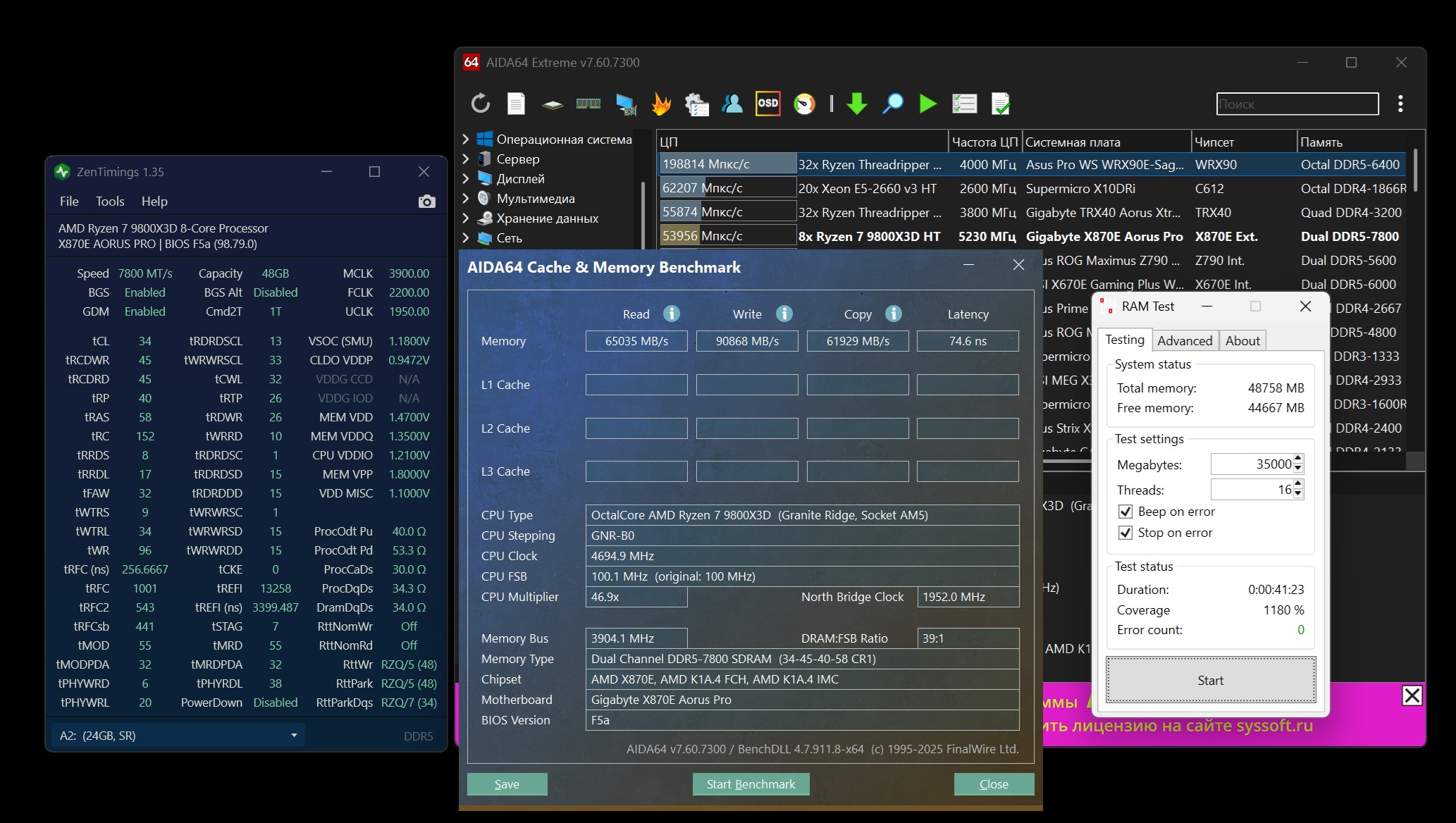
Task: Click the OSD panel icon
Action: 767,104
